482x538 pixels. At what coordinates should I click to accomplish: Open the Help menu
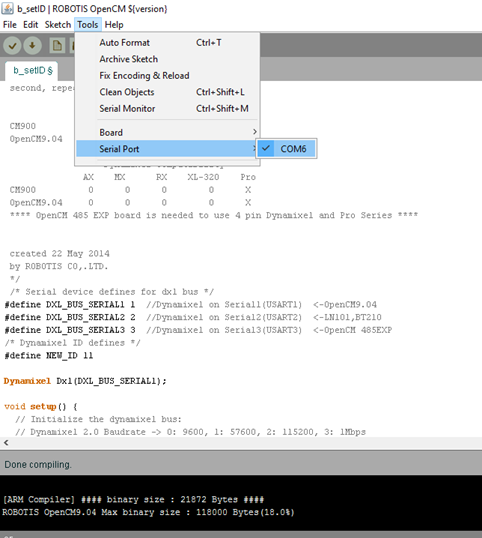tap(114, 25)
